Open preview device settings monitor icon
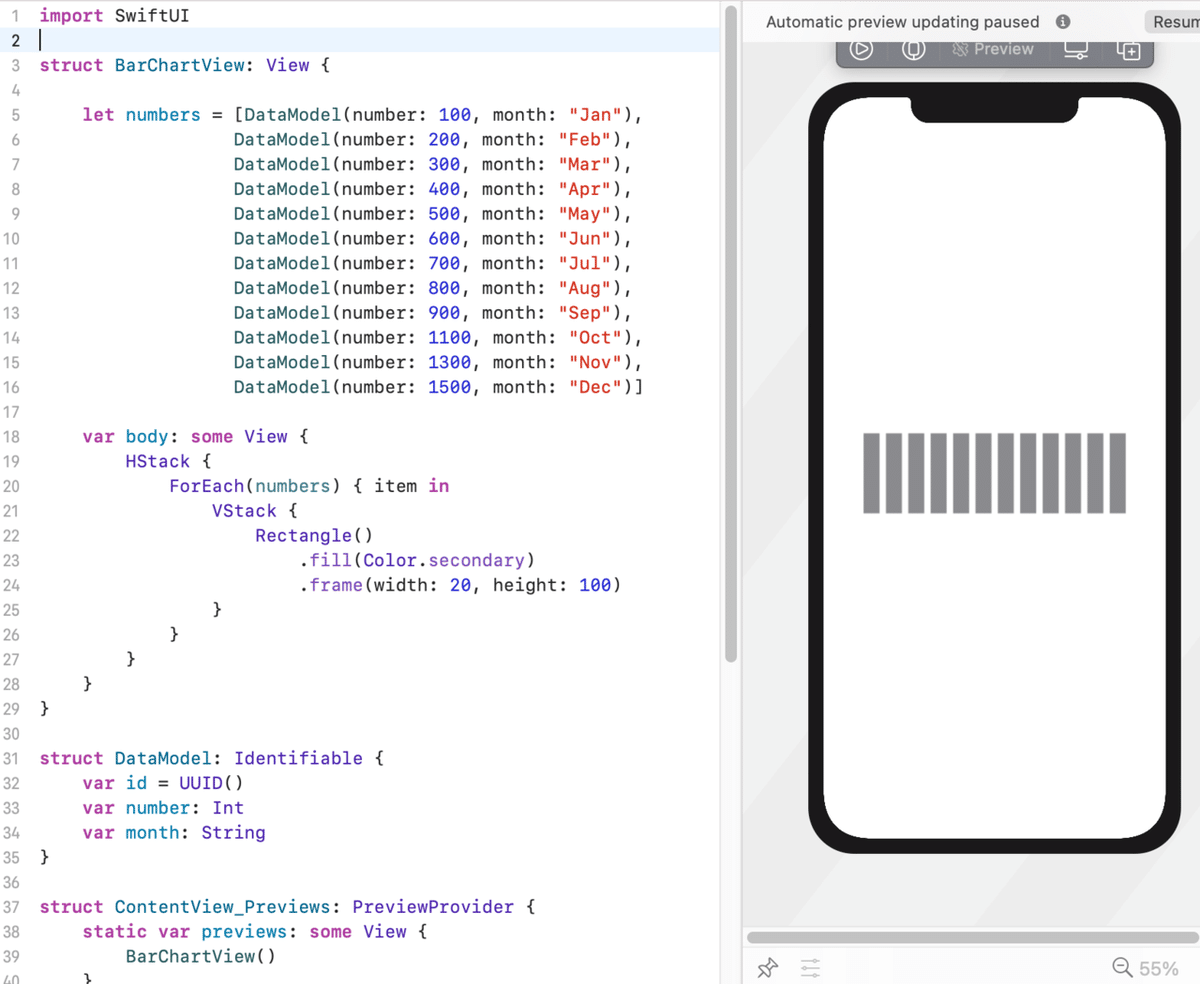Viewport: 1200px width, 984px height. 1076,49
